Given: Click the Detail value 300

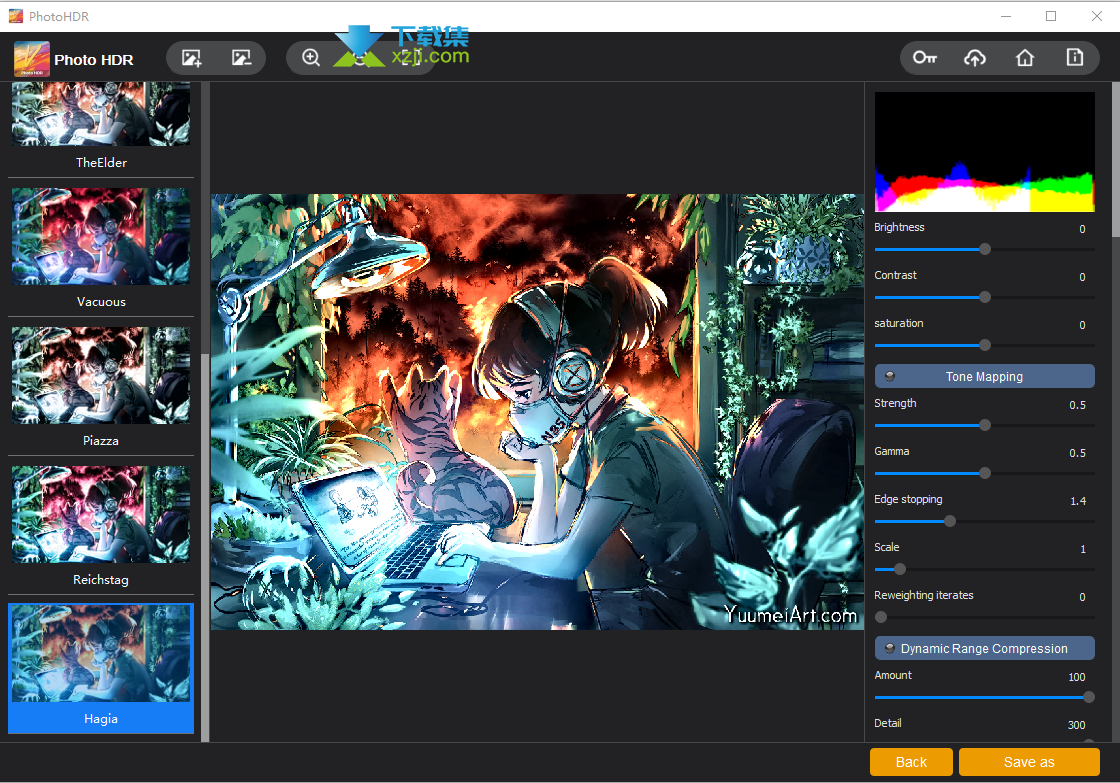Looking at the screenshot, I should [1076, 725].
